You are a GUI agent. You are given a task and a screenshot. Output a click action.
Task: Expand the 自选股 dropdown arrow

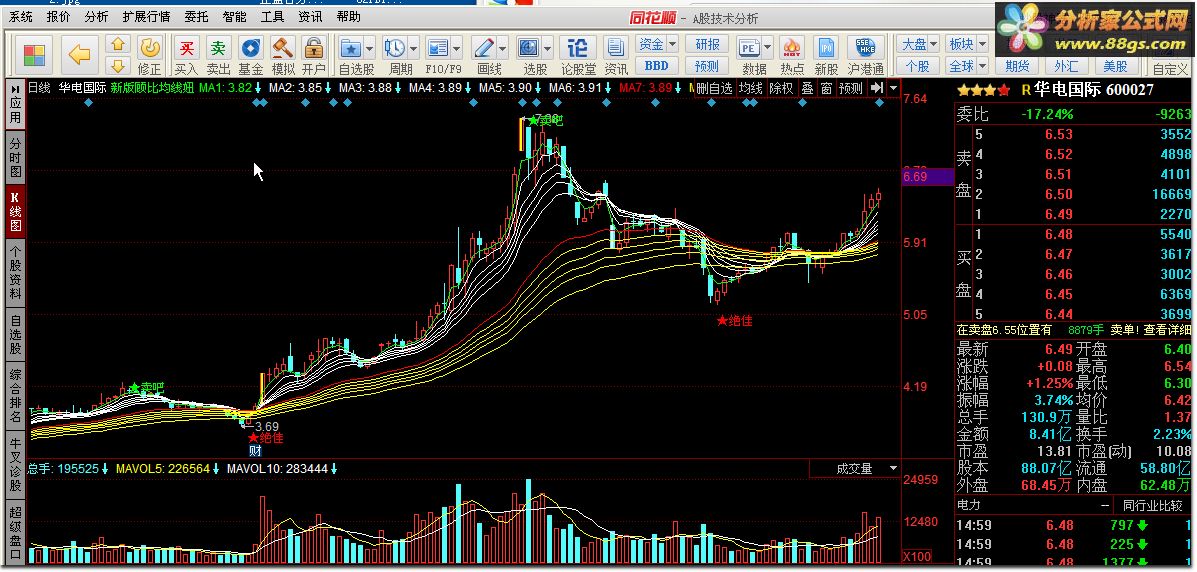(369, 48)
